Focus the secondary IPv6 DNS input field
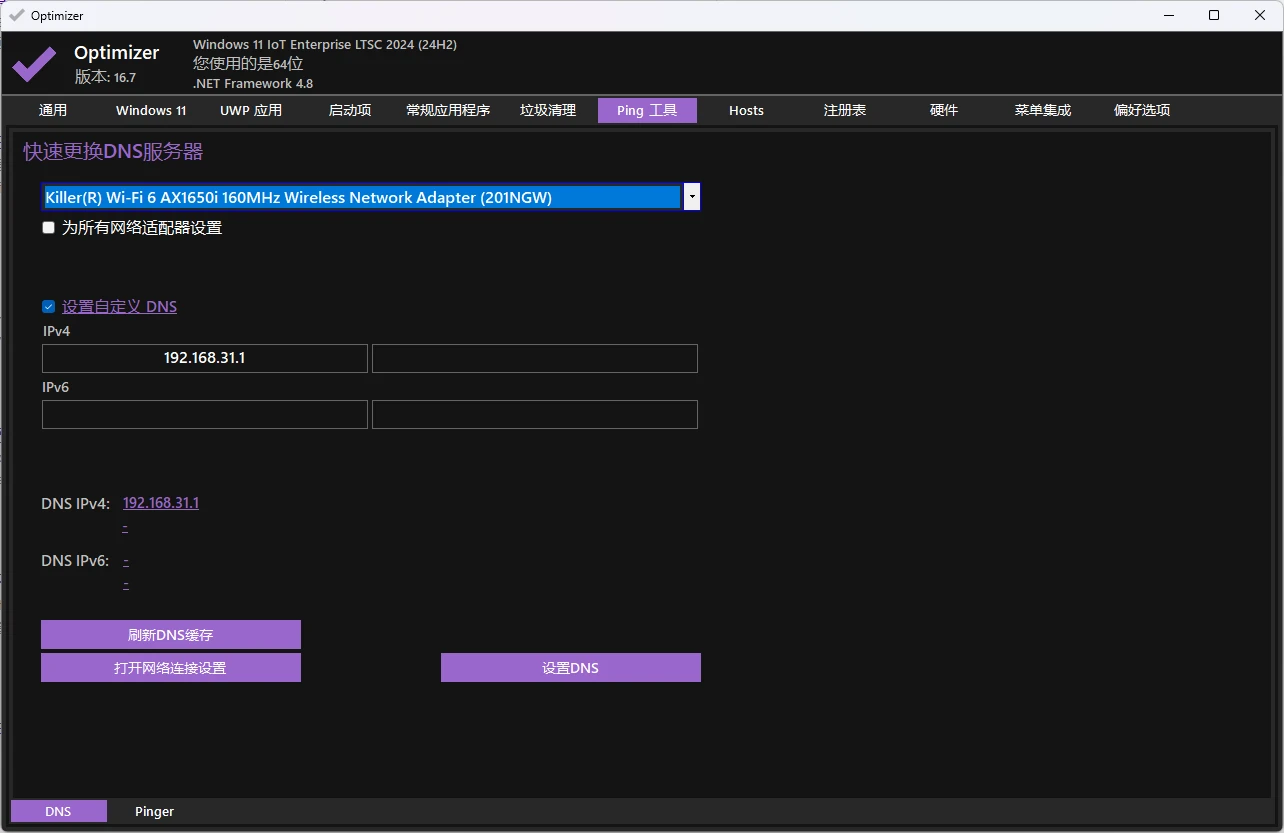Image resolution: width=1284 pixels, height=833 pixels. (535, 414)
